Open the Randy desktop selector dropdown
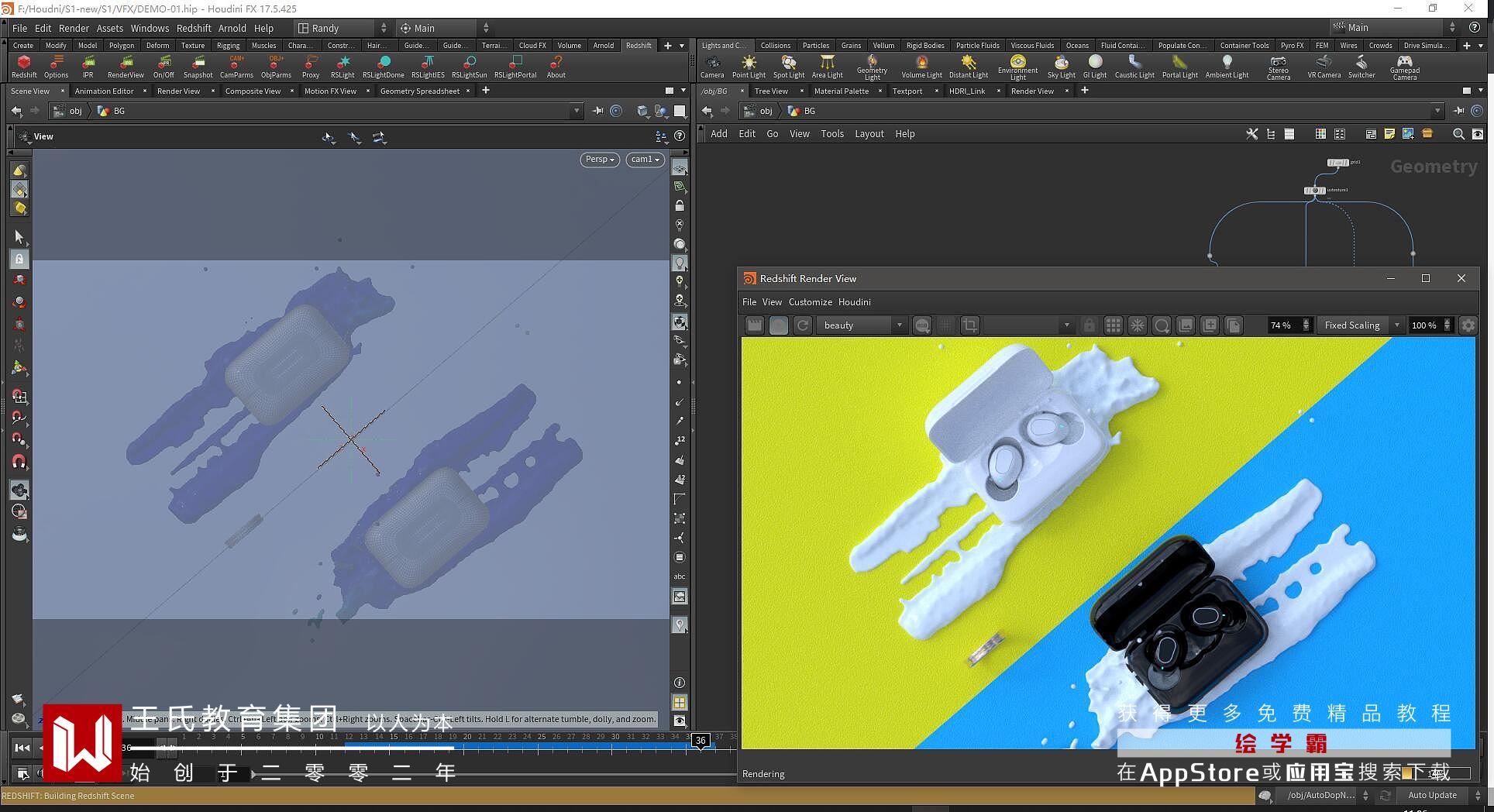 [x=342, y=28]
